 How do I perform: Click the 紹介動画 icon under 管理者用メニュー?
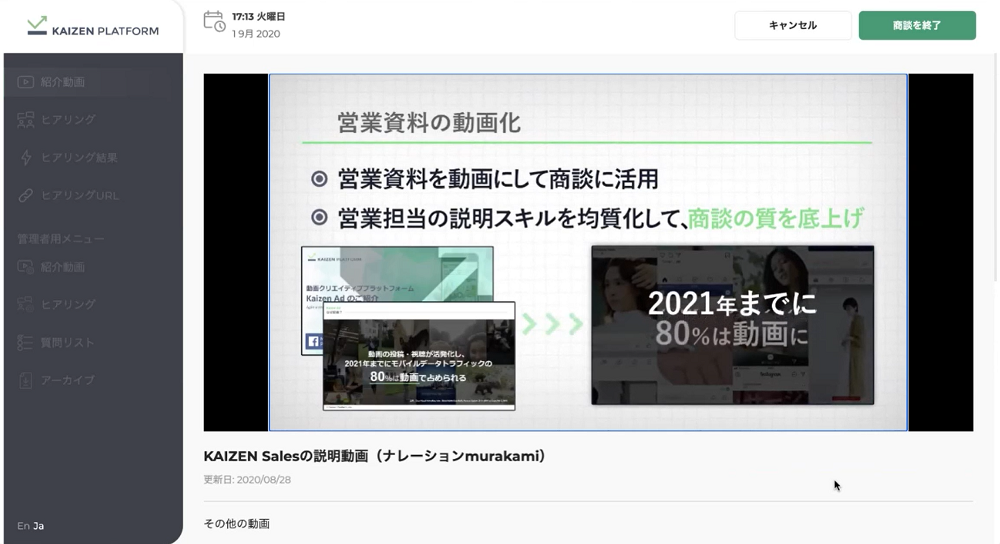coord(26,267)
